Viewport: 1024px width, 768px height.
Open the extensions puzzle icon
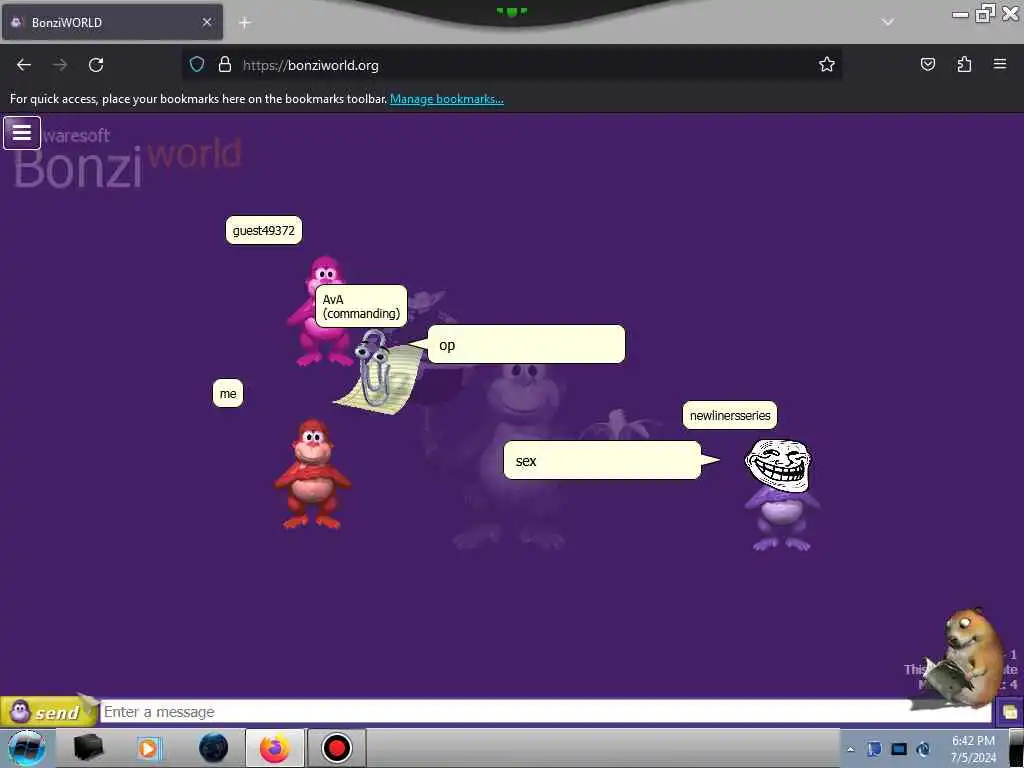[x=964, y=65]
